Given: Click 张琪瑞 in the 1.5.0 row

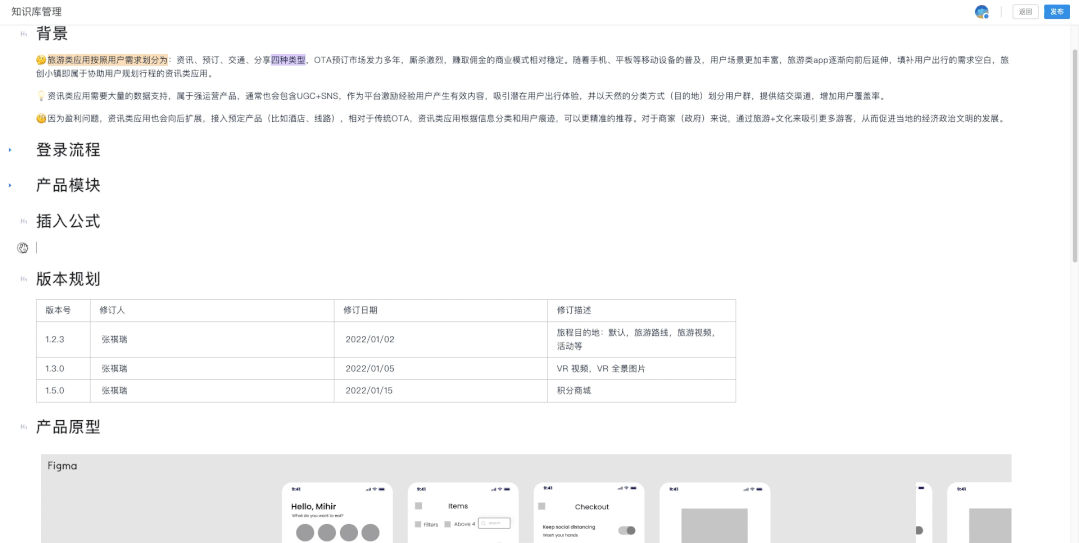Looking at the screenshot, I should point(114,390).
